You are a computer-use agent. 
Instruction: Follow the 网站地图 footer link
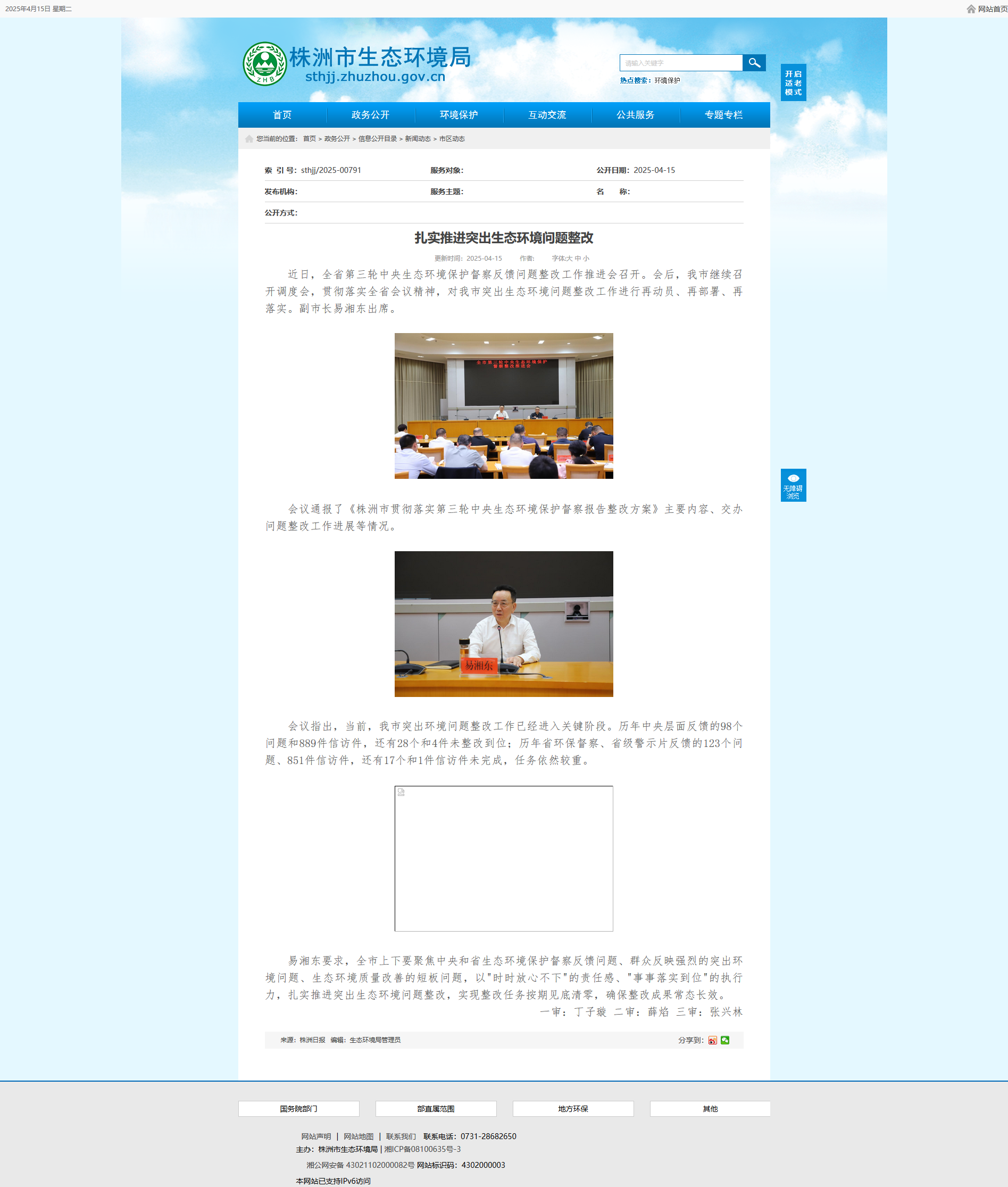coord(359,1136)
